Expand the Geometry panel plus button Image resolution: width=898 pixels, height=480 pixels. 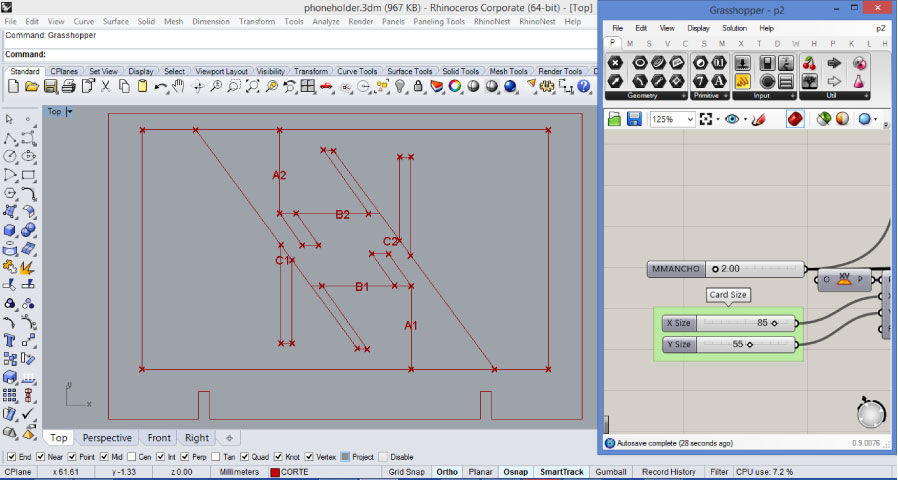point(684,96)
